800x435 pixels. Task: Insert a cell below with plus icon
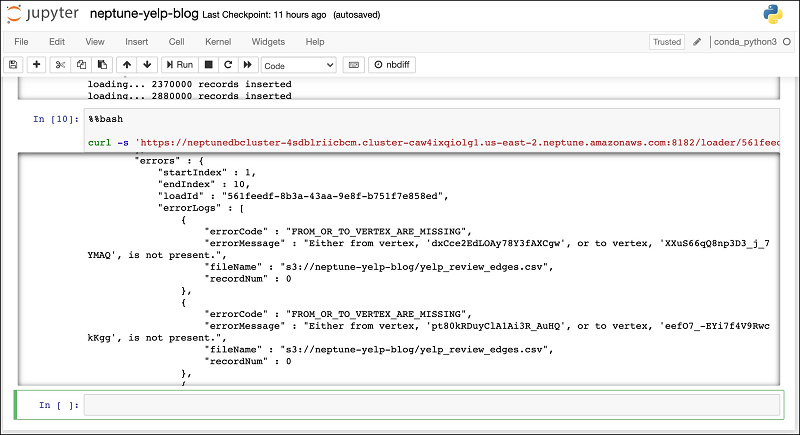(36, 65)
